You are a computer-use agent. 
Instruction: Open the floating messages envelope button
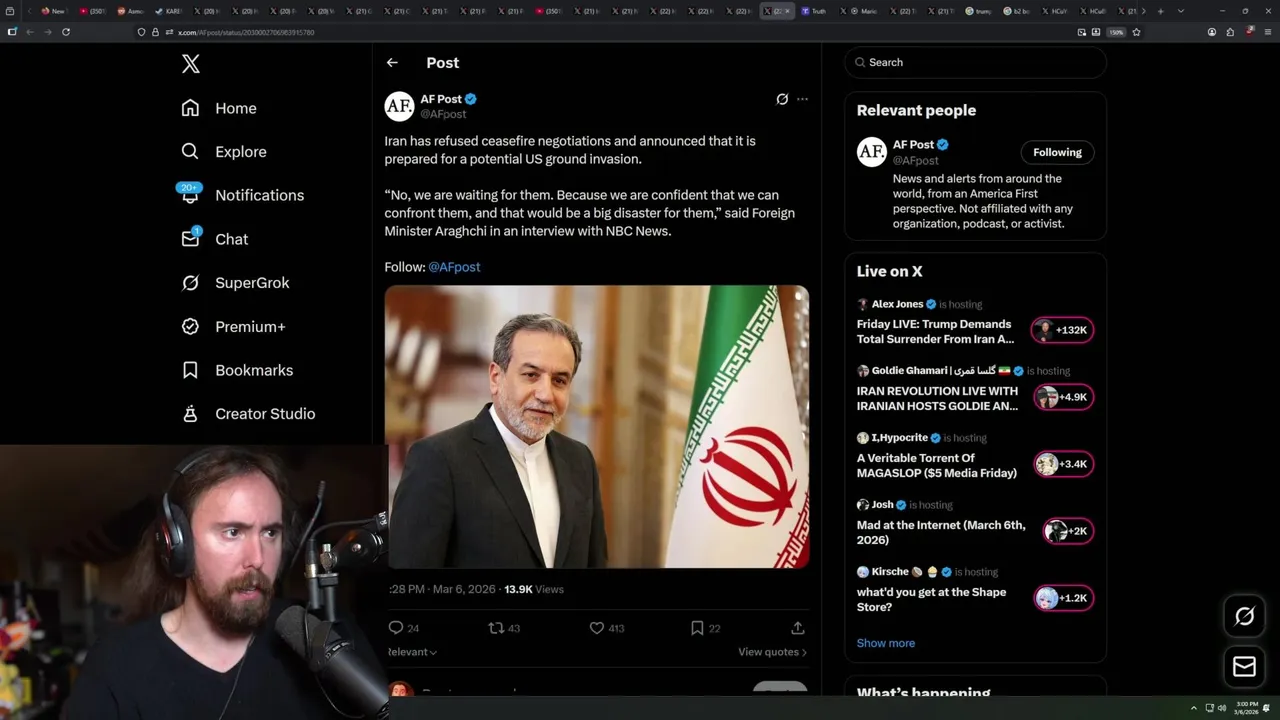[x=1244, y=666]
